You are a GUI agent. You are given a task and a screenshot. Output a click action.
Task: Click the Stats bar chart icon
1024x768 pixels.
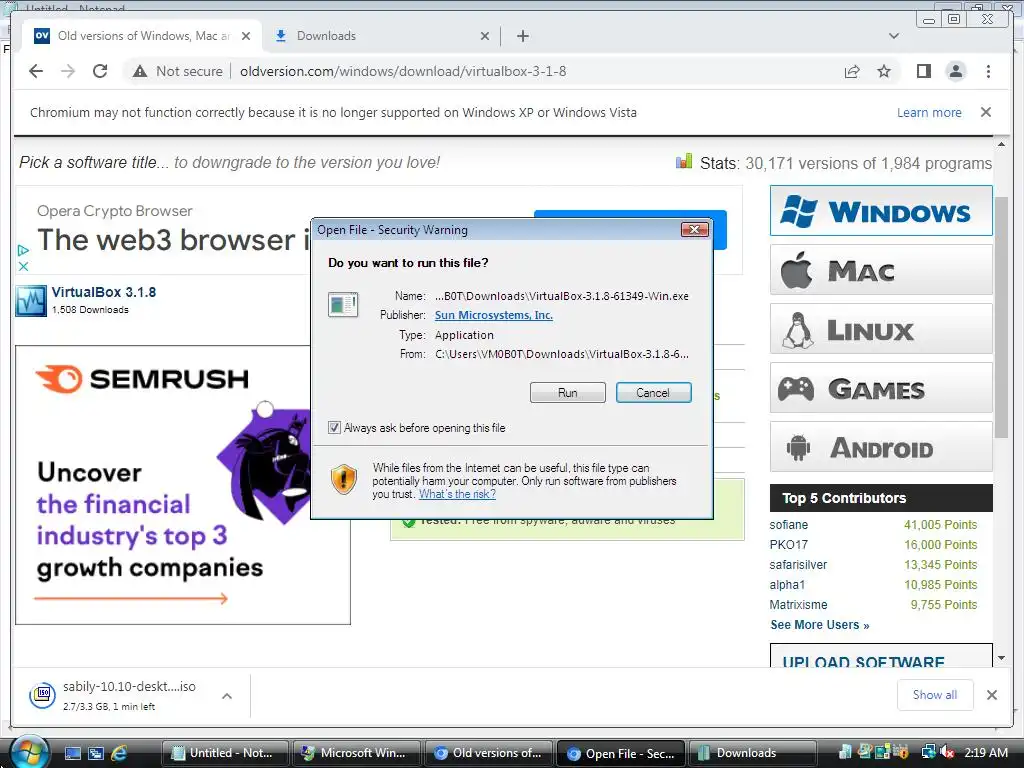[x=684, y=161]
